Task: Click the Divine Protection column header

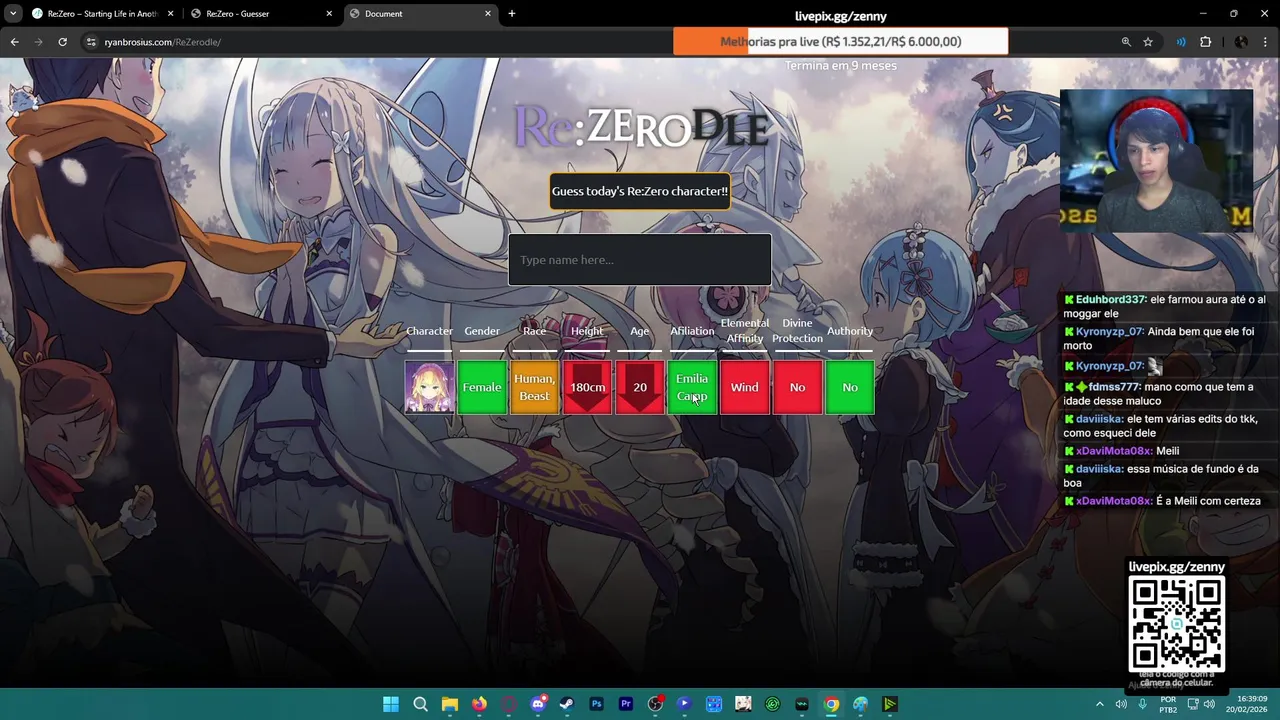Action: click(x=797, y=331)
